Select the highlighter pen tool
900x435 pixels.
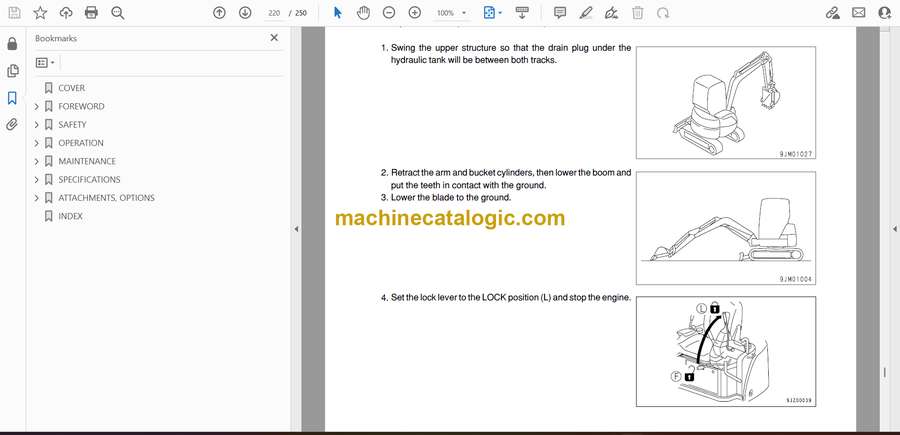tap(585, 13)
